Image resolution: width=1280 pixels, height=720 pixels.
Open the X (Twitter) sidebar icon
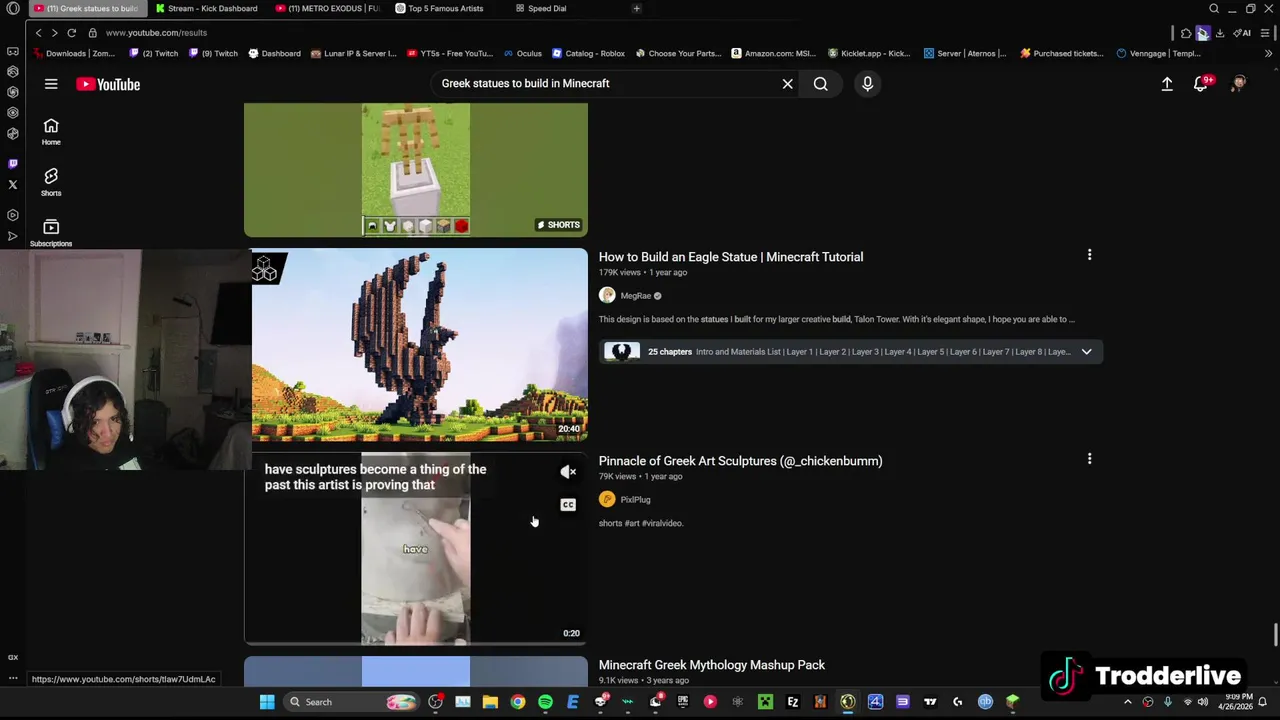click(13, 185)
